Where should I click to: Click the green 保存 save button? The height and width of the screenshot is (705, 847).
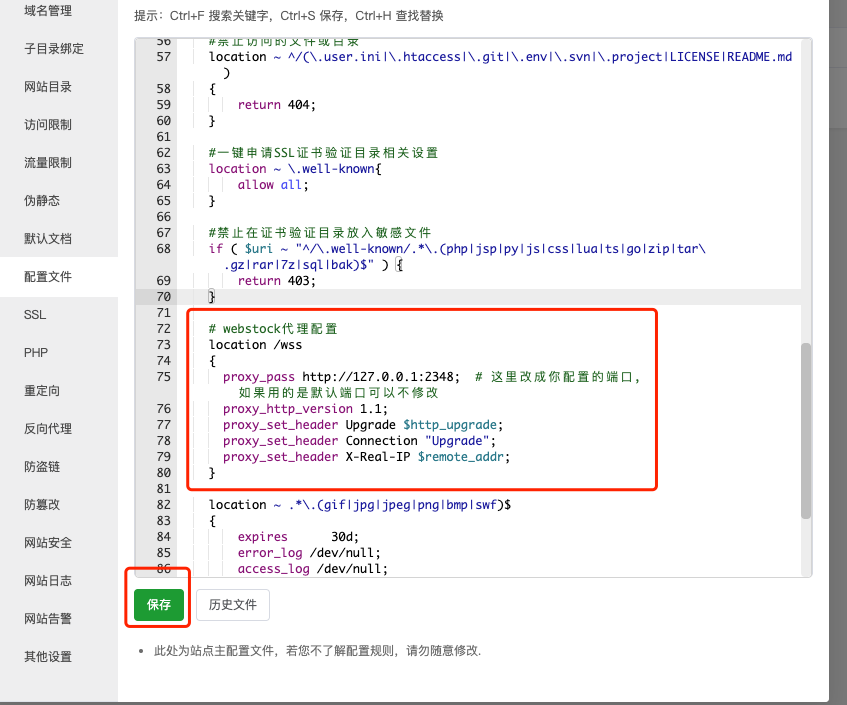[x=157, y=605]
